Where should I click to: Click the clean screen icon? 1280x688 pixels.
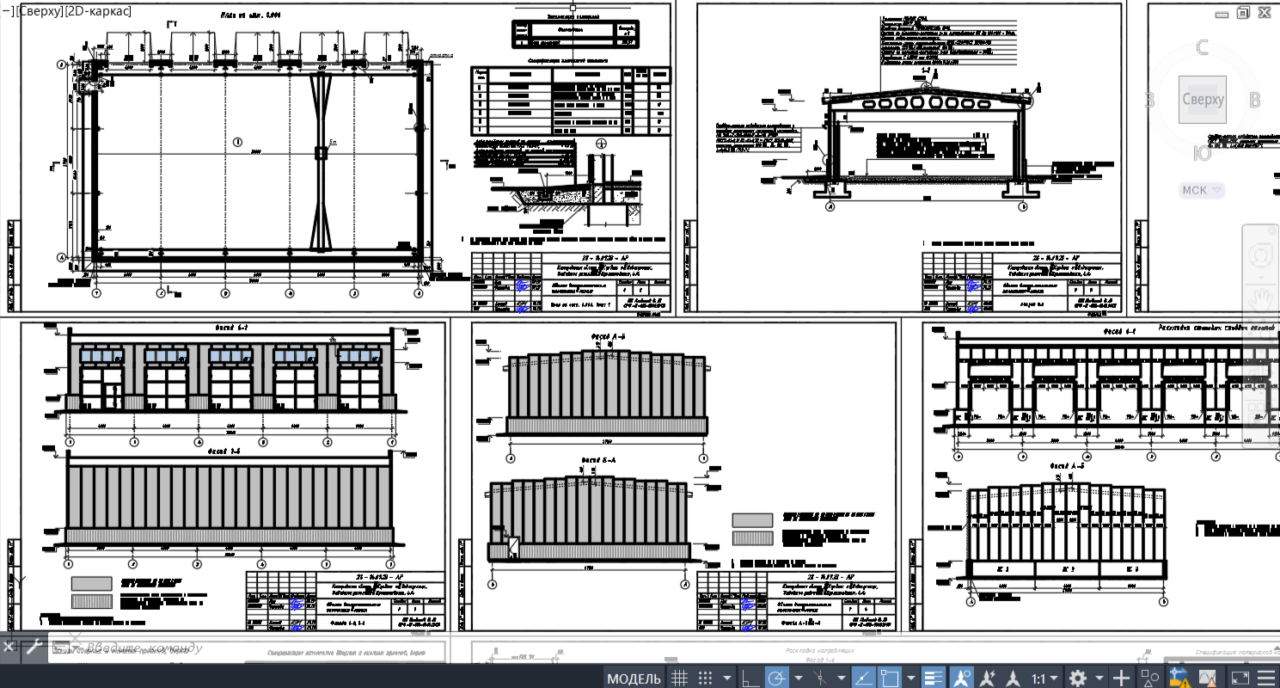(1240, 678)
